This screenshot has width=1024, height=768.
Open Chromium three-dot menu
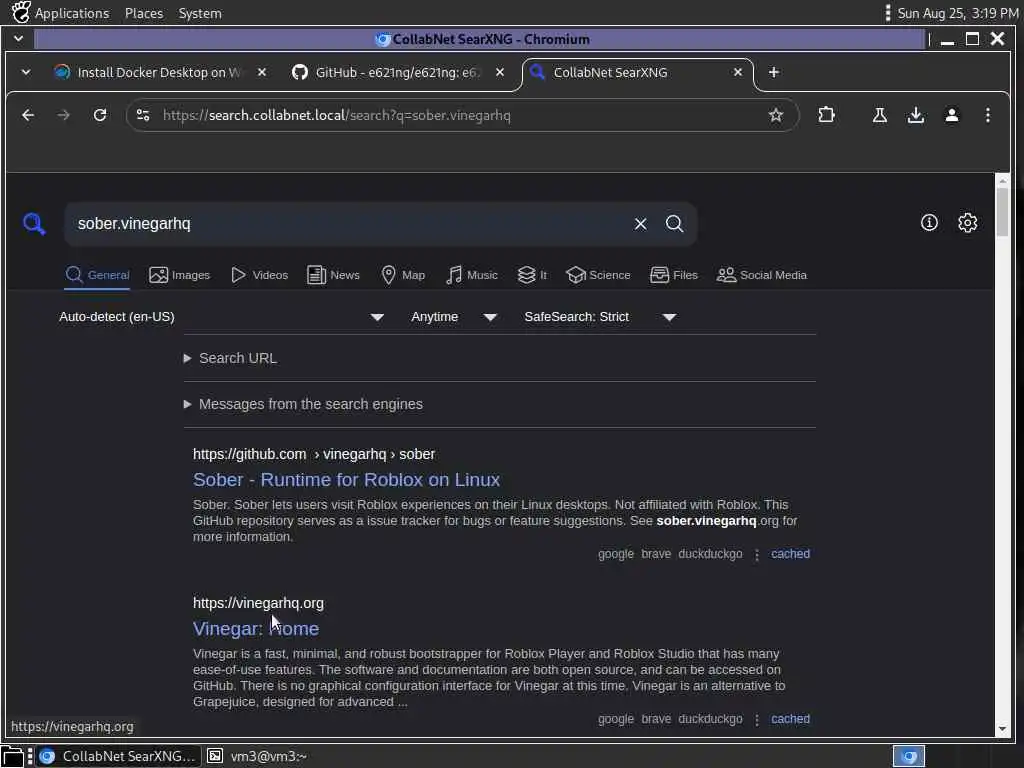pos(987,116)
